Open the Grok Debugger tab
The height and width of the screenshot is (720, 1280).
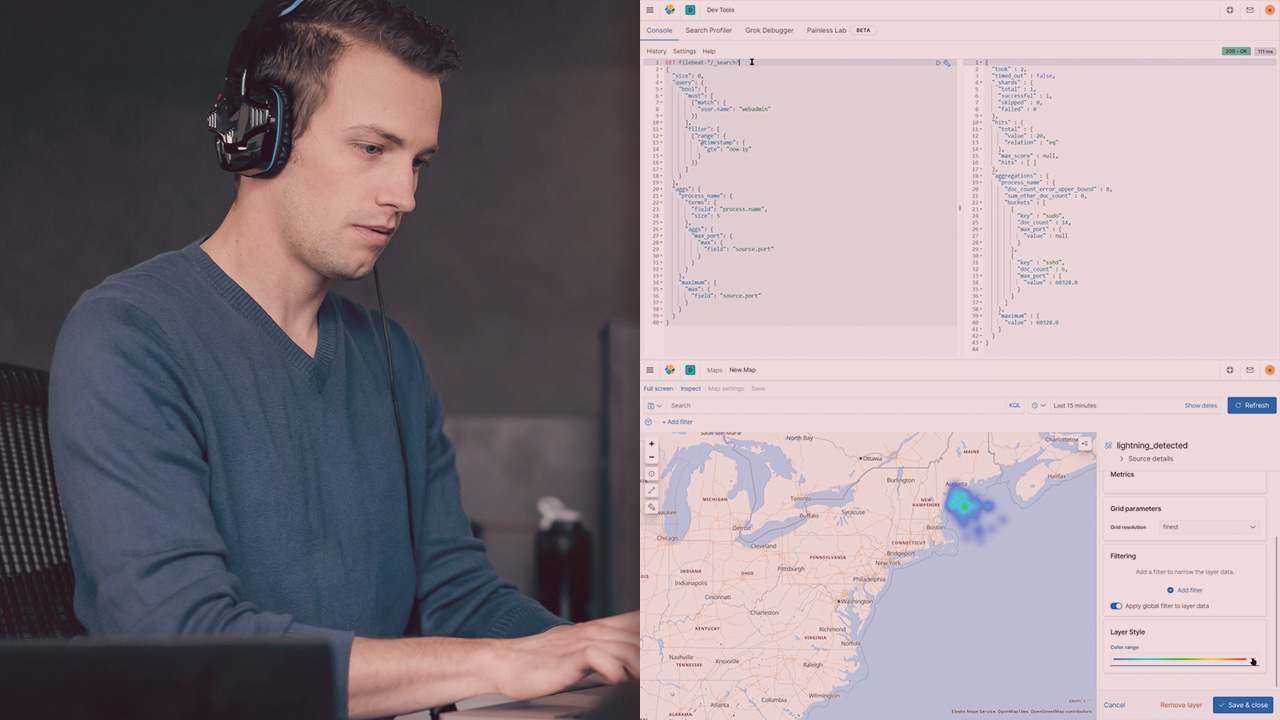coord(769,30)
